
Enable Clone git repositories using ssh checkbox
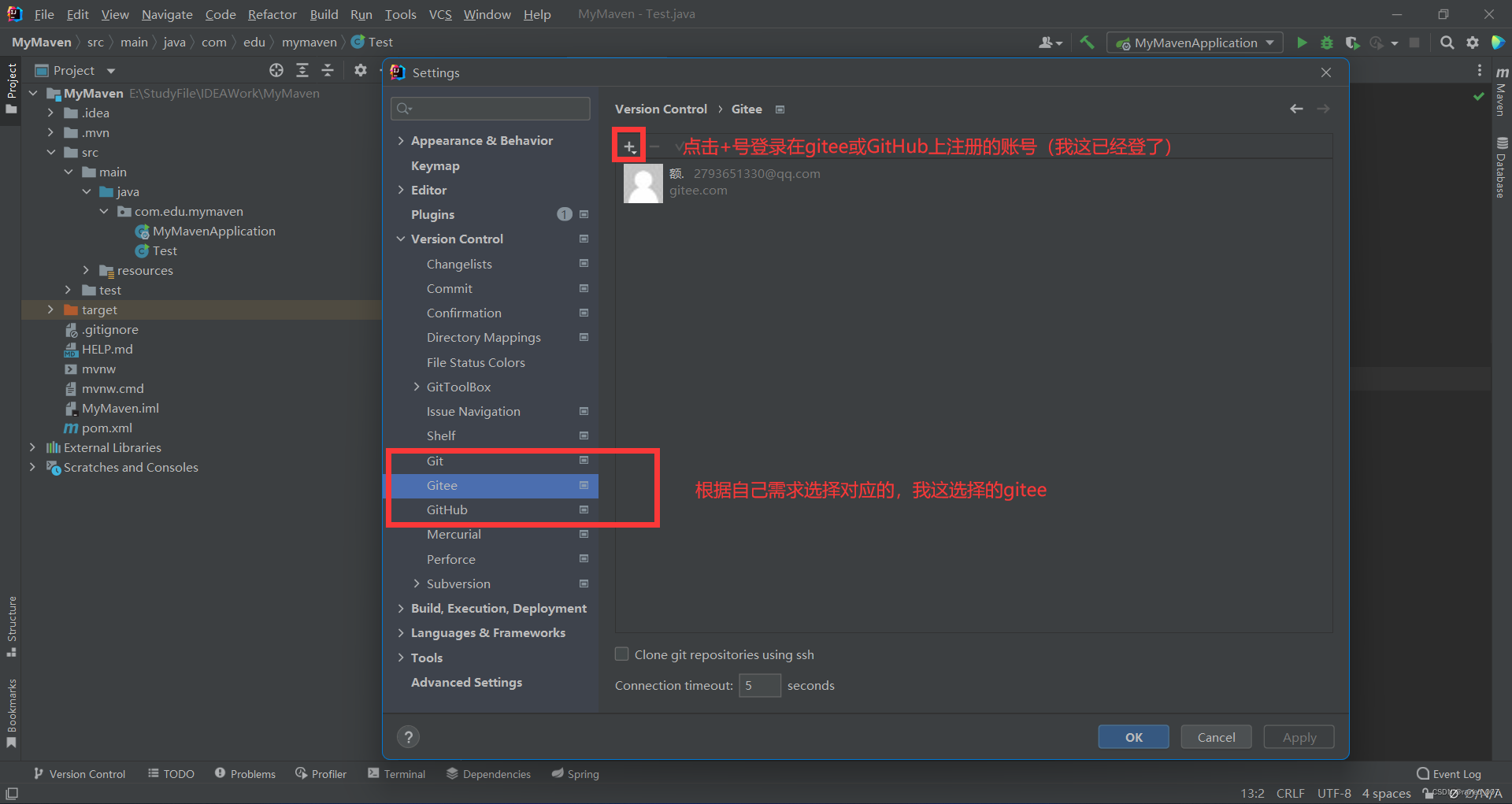click(x=621, y=654)
